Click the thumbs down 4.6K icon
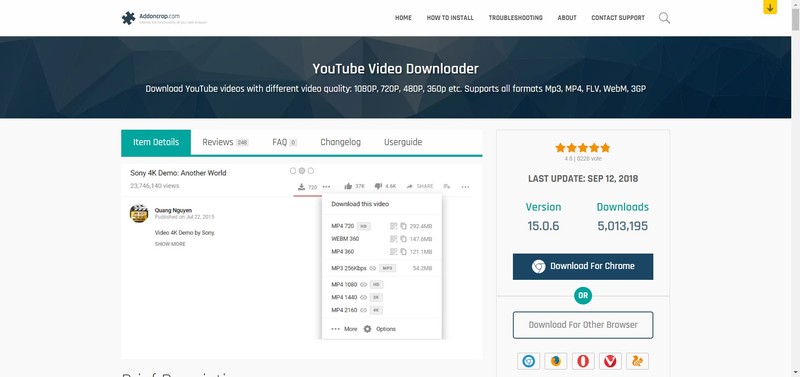Image resolution: width=800 pixels, height=377 pixels. 378,186
